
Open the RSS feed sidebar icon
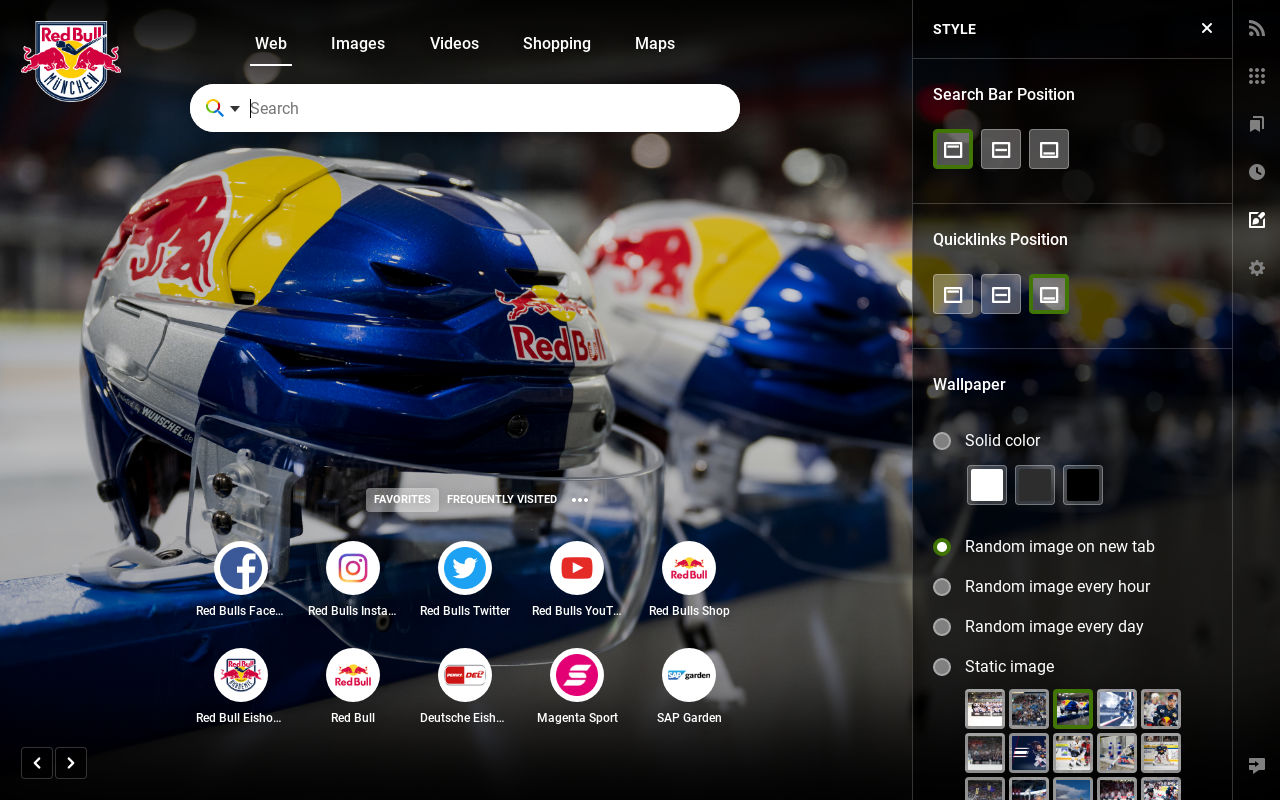pyautogui.click(x=1257, y=29)
